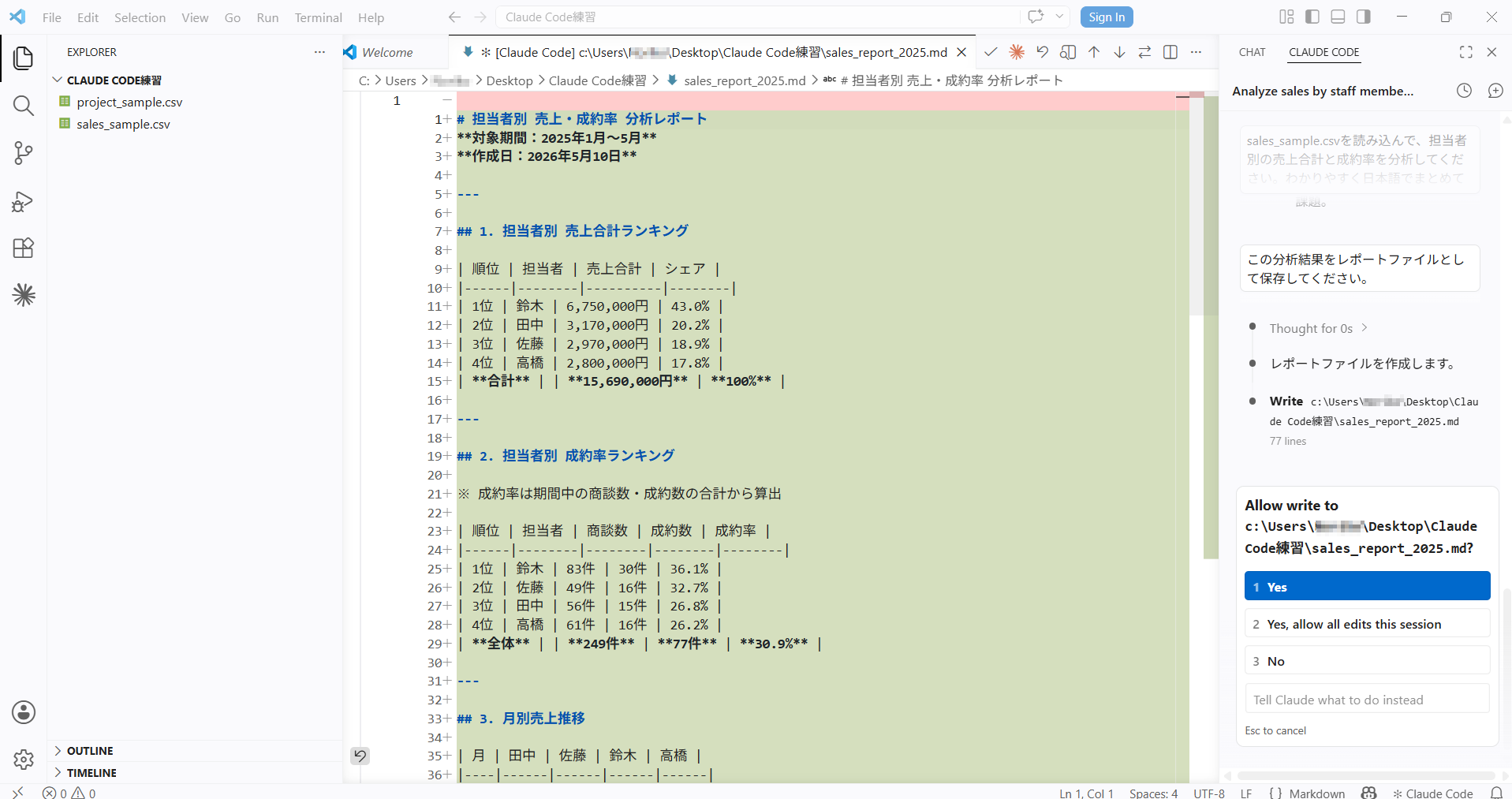Open Claude Code from the activity bar

24,295
